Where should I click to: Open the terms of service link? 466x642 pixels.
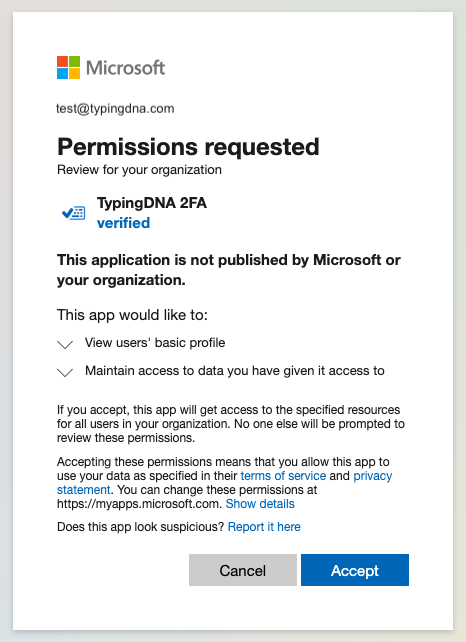coord(283,476)
